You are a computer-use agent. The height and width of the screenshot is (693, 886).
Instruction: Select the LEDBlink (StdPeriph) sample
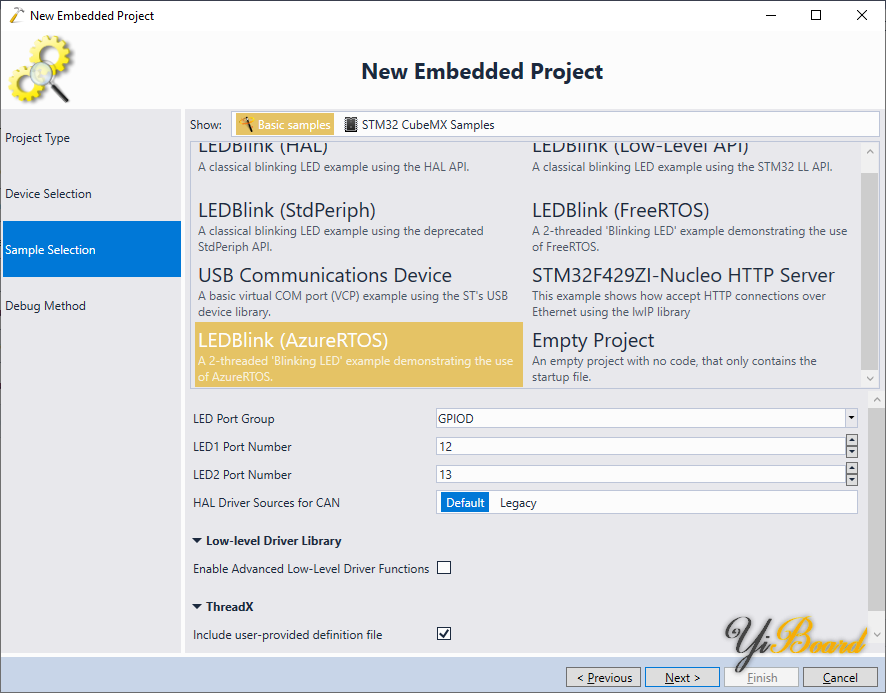click(359, 225)
